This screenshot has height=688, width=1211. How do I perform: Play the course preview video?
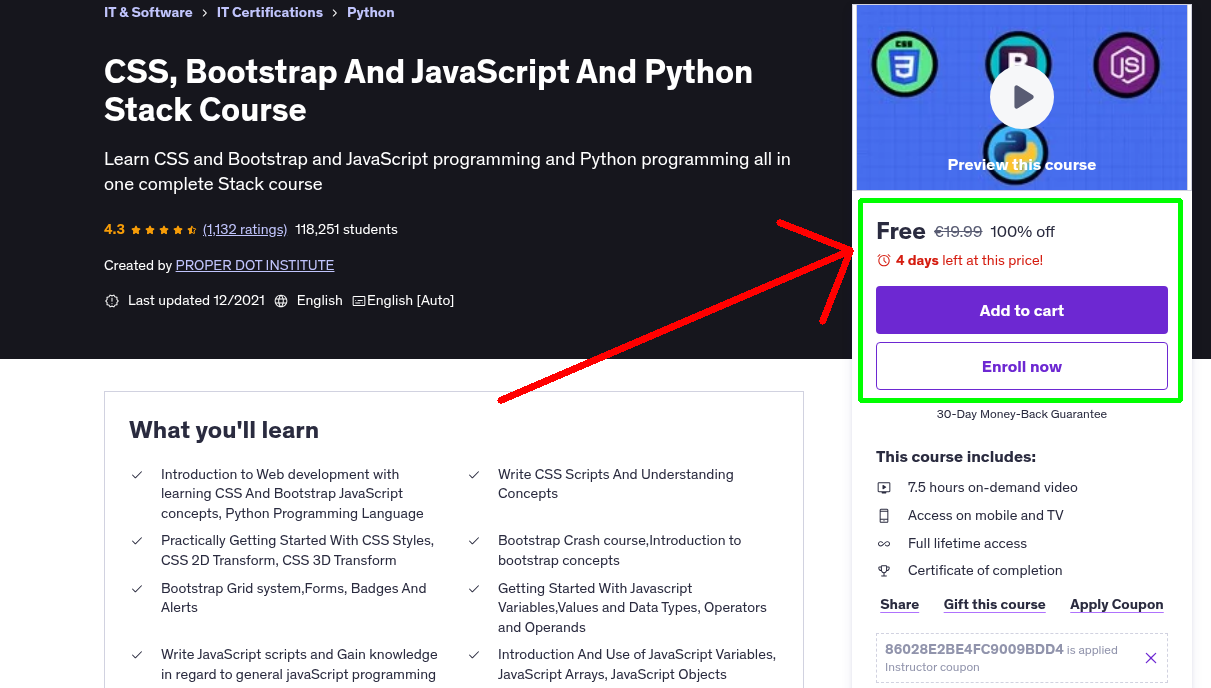[1021, 97]
